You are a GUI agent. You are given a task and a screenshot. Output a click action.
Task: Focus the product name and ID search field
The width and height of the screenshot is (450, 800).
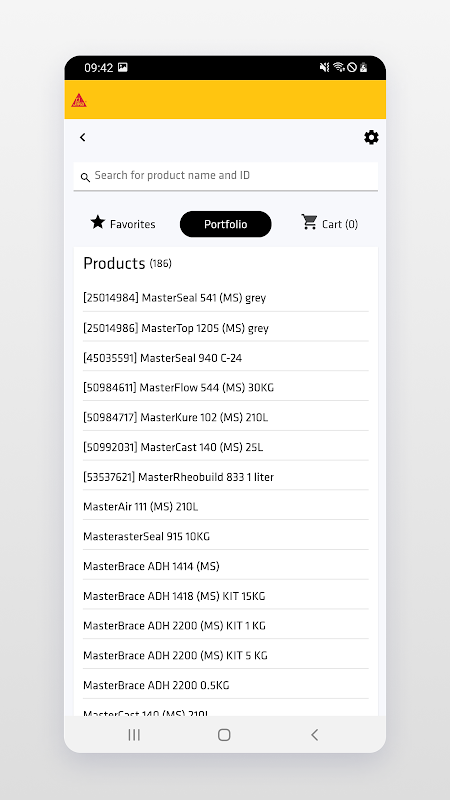pos(226,177)
